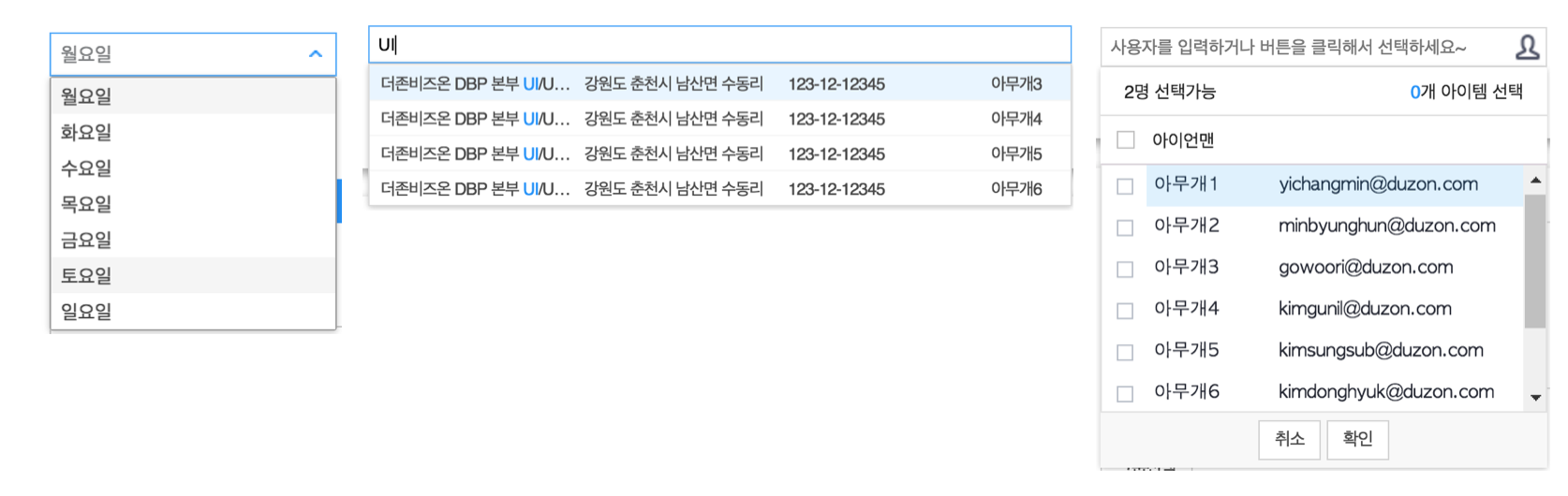The image size is (1568, 496).
Task: Click the user list scrollbar thumb
Action: click(x=1535, y=261)
